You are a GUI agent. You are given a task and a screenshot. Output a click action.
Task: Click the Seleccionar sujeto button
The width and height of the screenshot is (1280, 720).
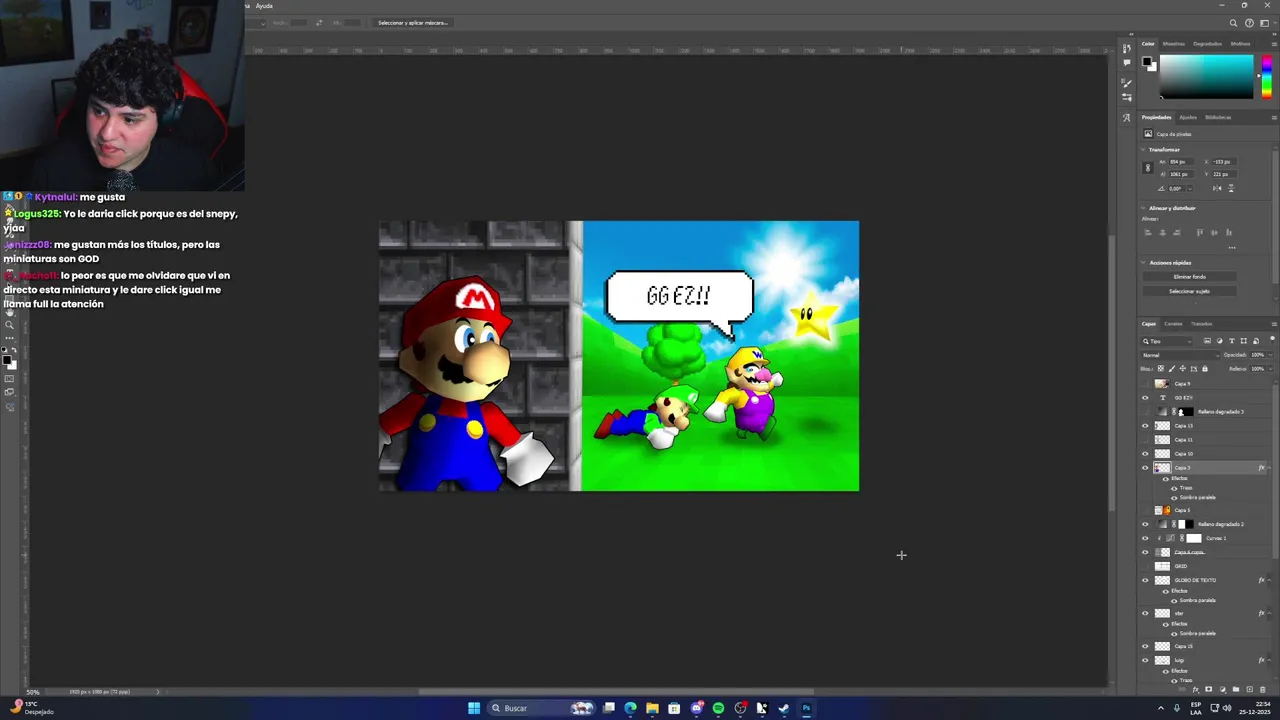1189,291
